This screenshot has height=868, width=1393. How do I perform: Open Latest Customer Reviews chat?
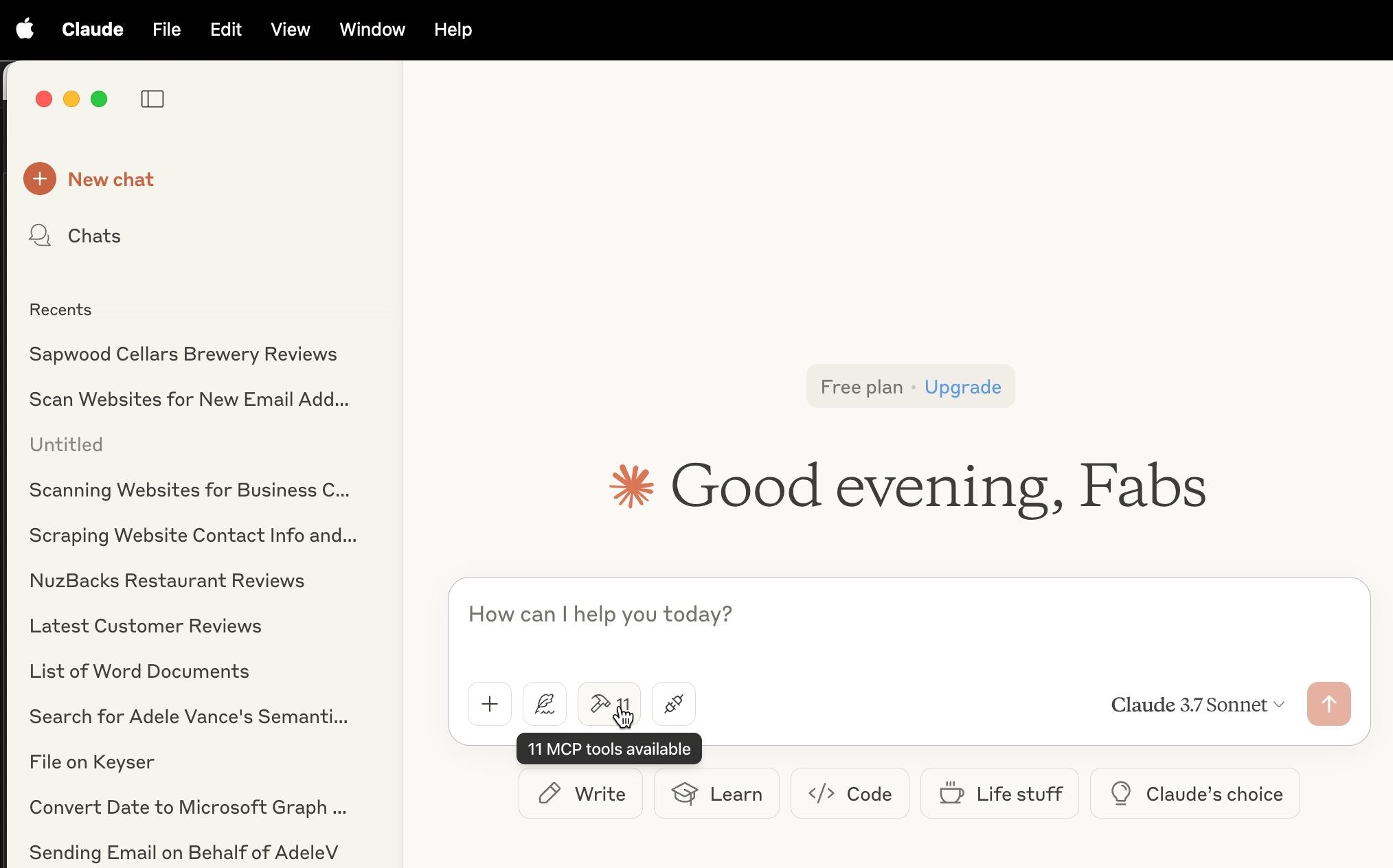pos(146,626)
